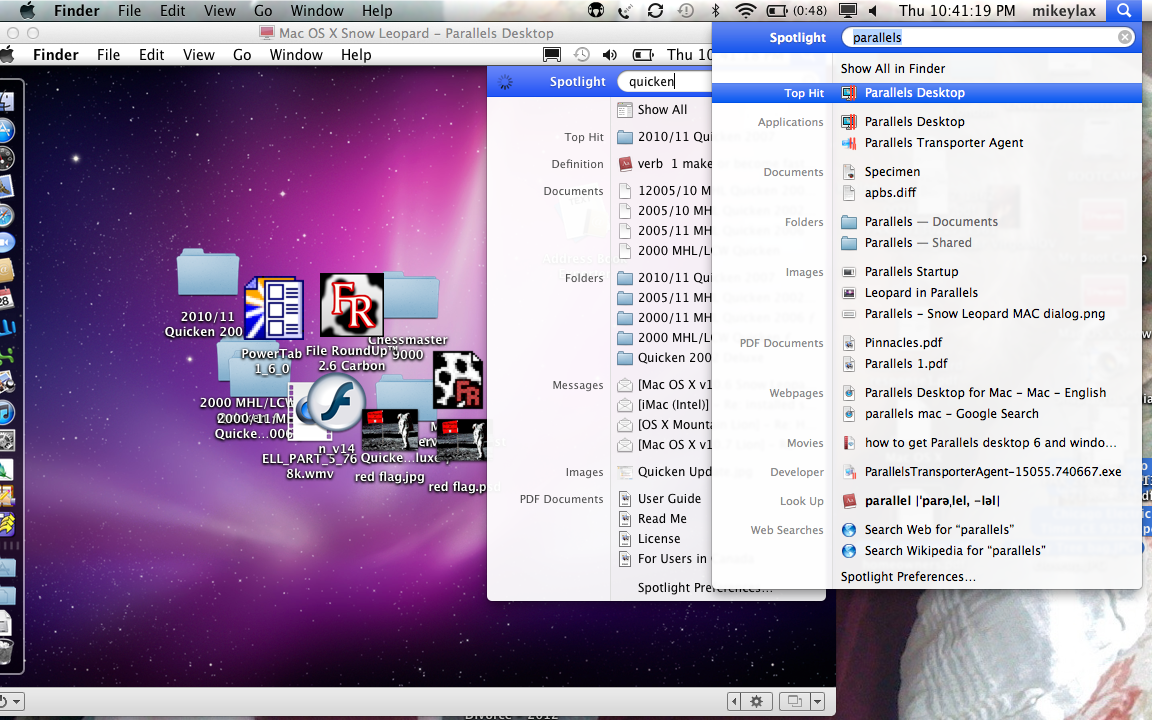Expand the view mode dropdown arrow
This screenshot has width=1152, height=720.
[x=817, y=701]
